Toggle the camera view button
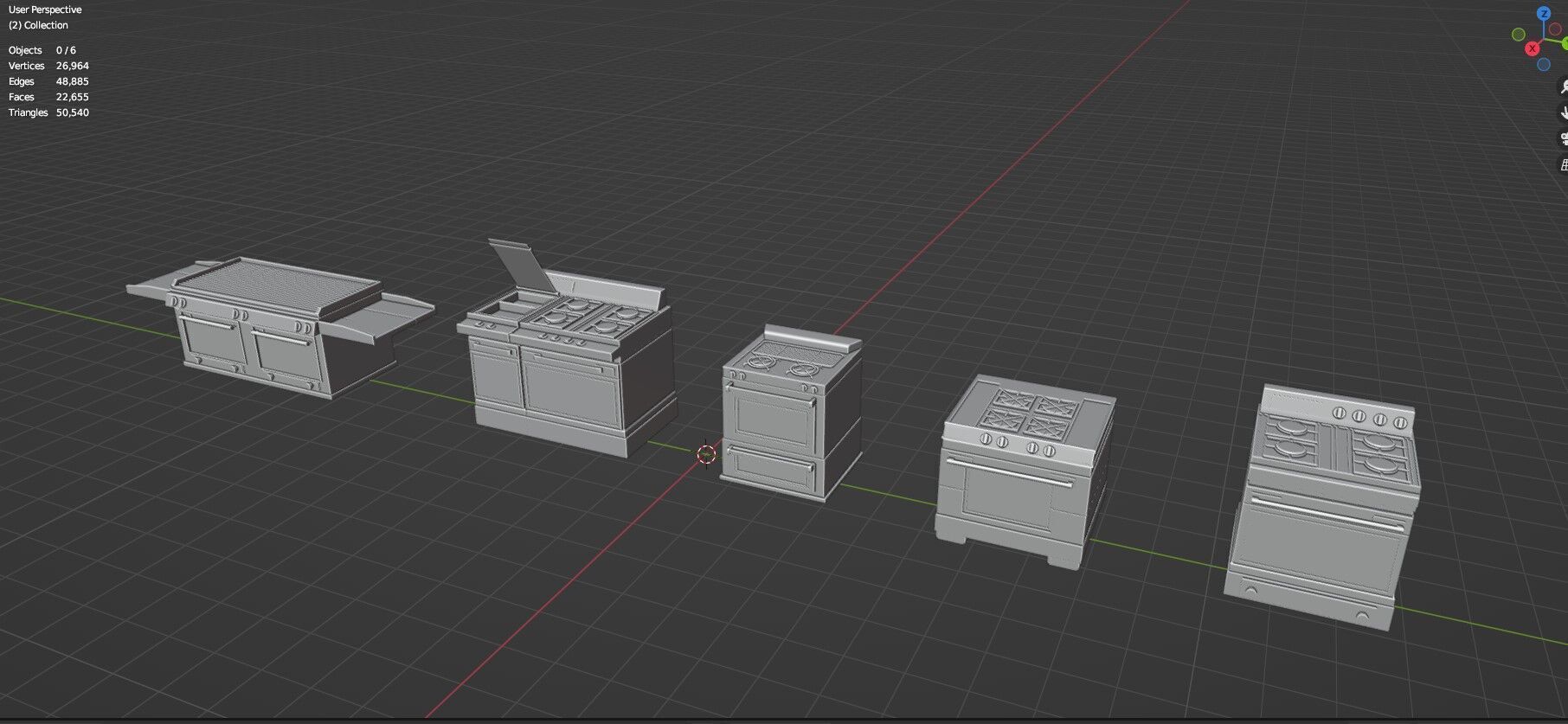 [x=1564, y=138]
